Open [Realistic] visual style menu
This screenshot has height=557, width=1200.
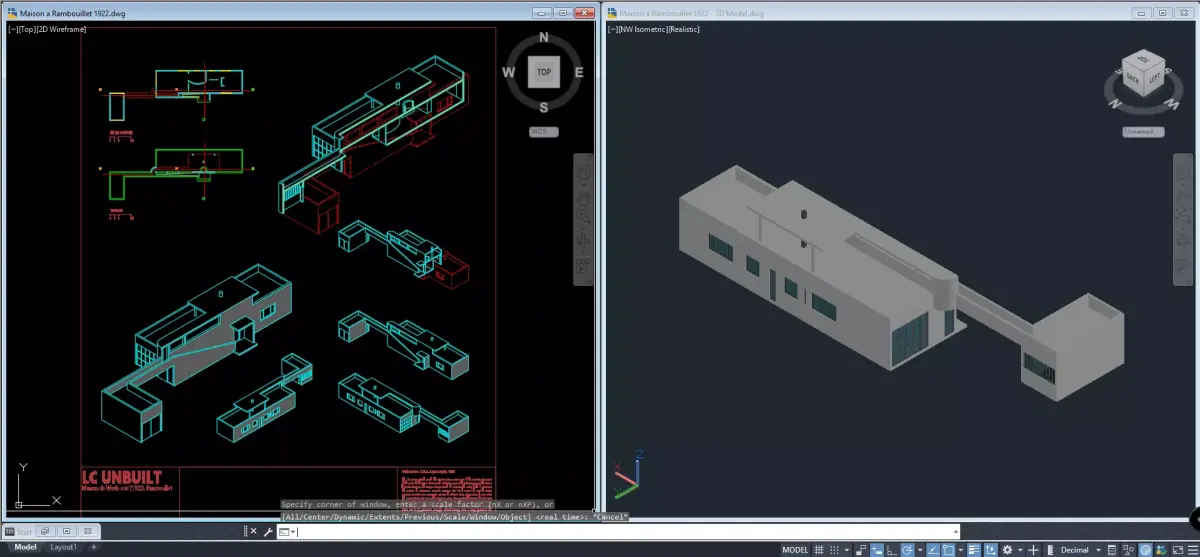pyautogui.click(x=682, y=29)
